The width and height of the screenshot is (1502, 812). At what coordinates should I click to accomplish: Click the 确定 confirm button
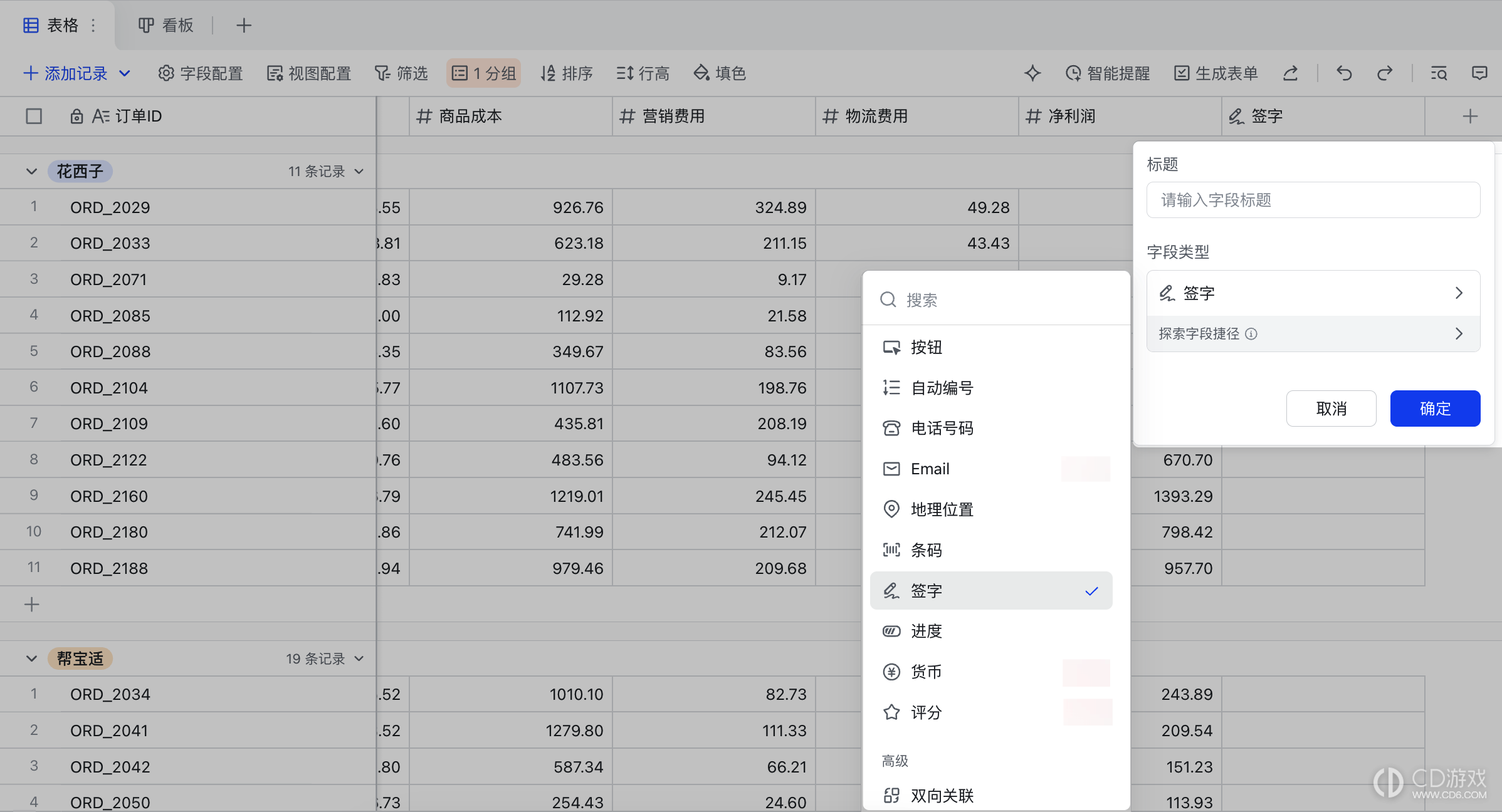(1435, 409)
